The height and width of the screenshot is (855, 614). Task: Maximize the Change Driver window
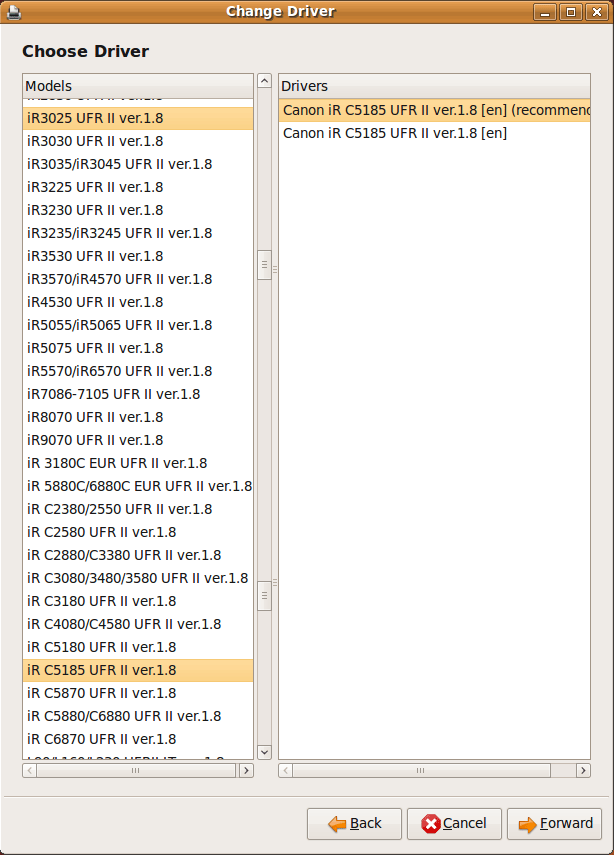[x=571, y=12]
